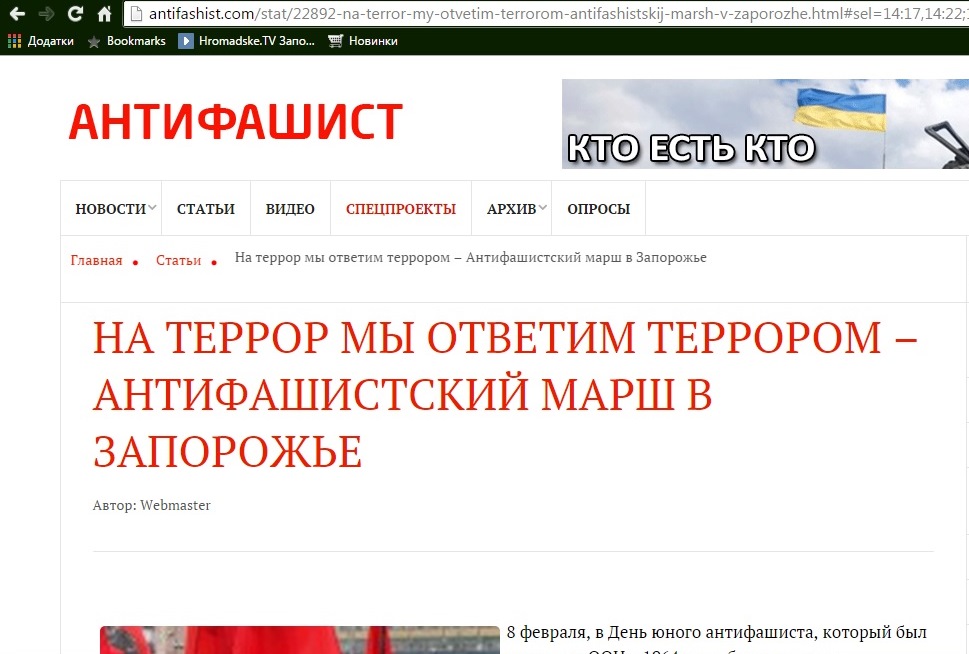Expand the АРХИВ dropdown menu
Screen dimensions: 969x654
515,208
